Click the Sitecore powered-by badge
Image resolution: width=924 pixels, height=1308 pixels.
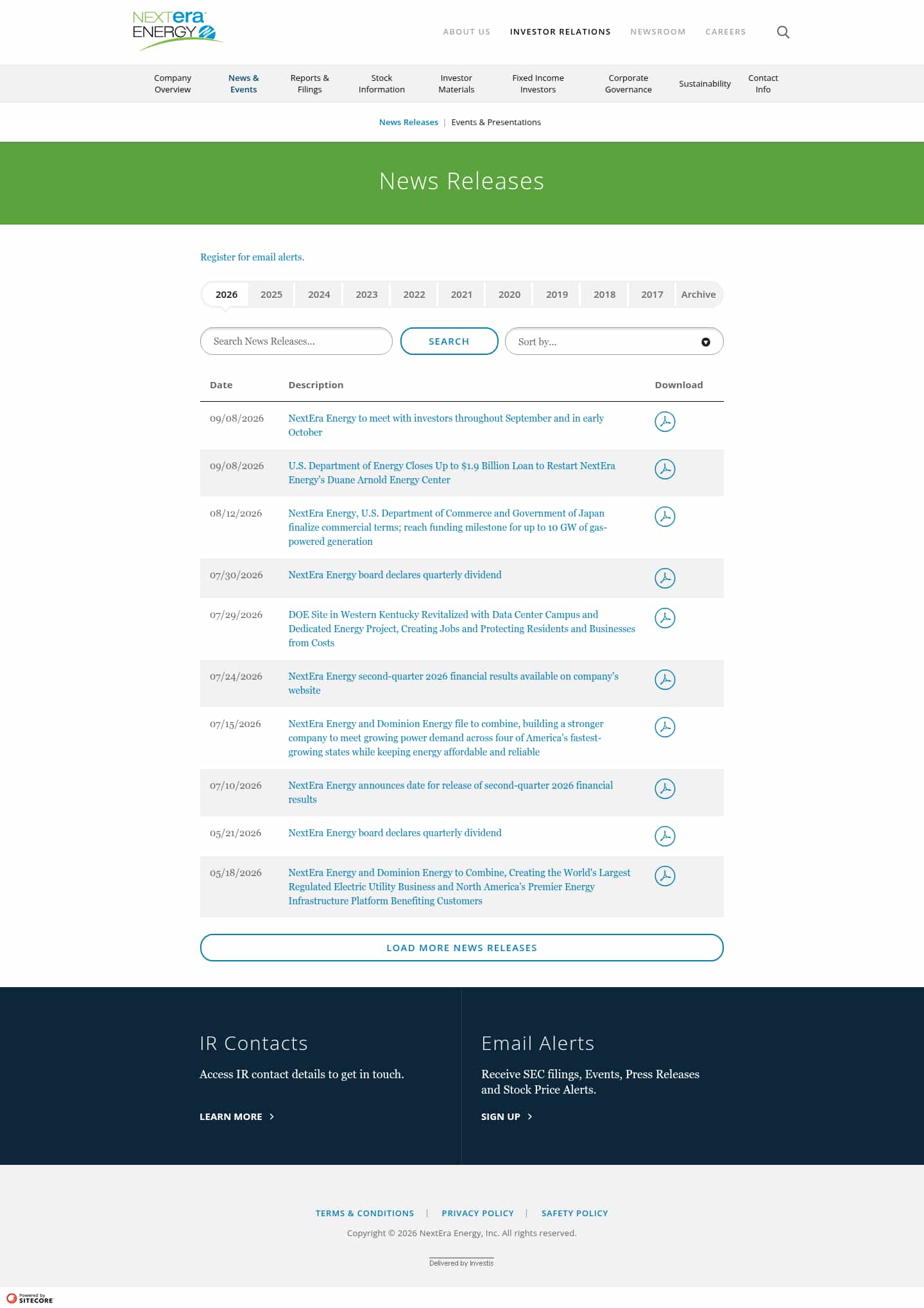click(x=30, y=1298)
